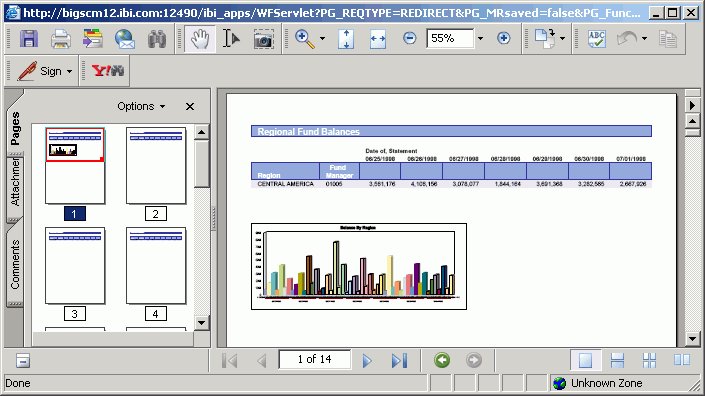Fit page height with the vertical arrows icon
This screenshot has height=396, width=705.
point(346,39)
